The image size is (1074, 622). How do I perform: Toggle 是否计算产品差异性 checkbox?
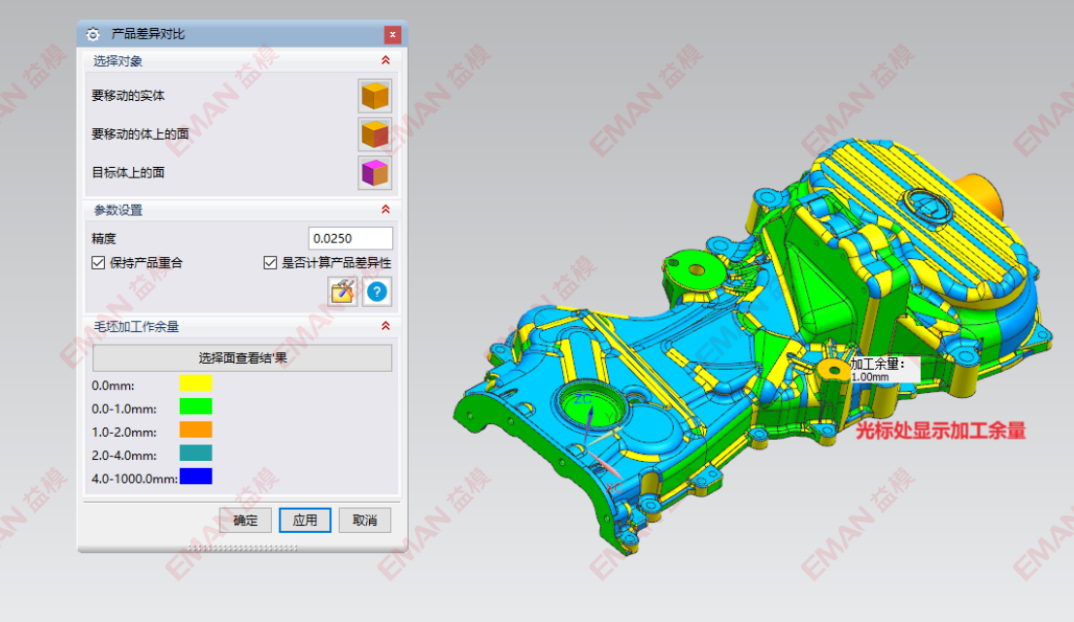(271, 263)
